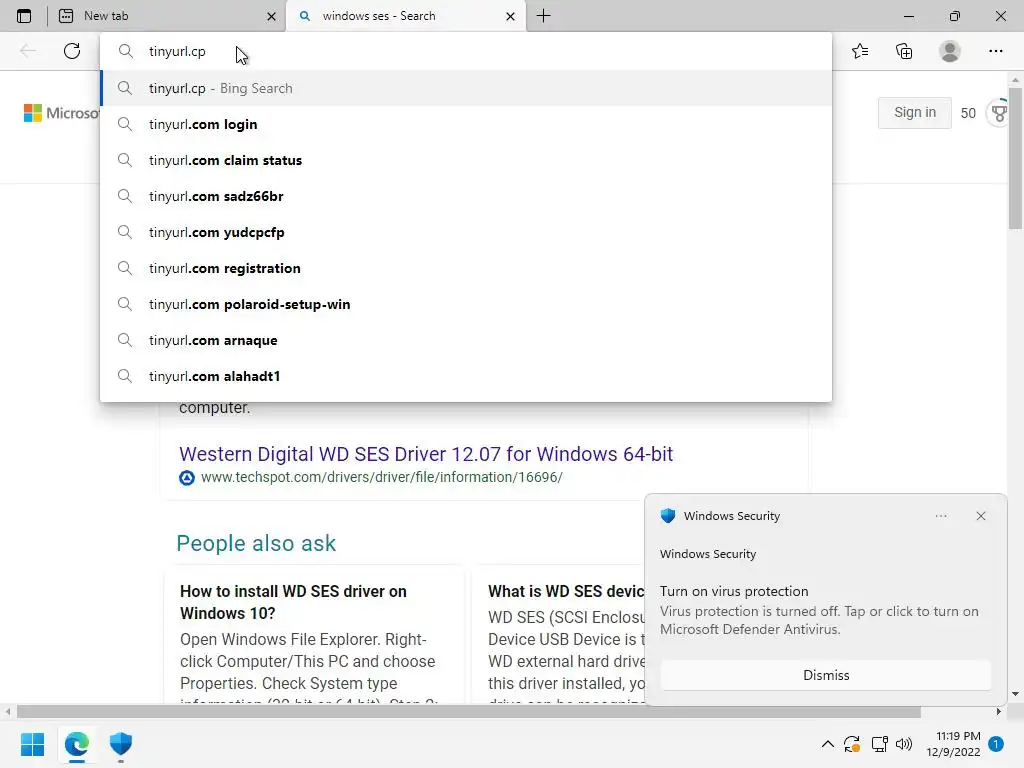The width and height of the screenshot is (1024, 768).
Task: Click the address bar containing tinyurl.cp
Action: [x=466, y=51]
